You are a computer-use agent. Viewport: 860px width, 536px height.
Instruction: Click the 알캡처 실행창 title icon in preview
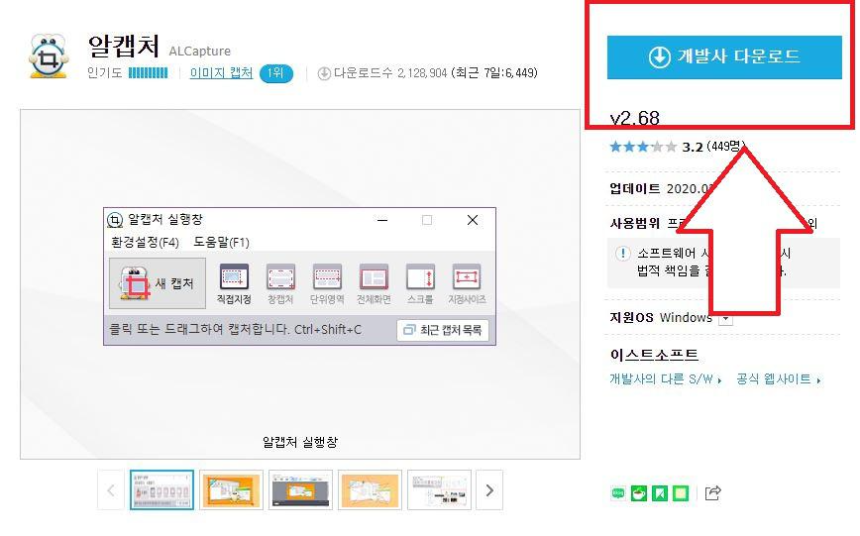(x=115, y=221)
